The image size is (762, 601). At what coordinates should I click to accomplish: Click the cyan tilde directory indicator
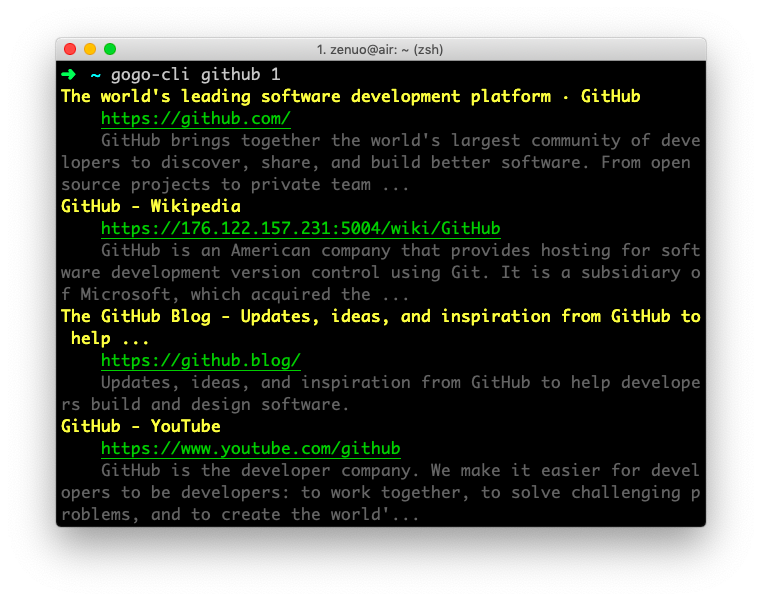[x=95, y=75]
